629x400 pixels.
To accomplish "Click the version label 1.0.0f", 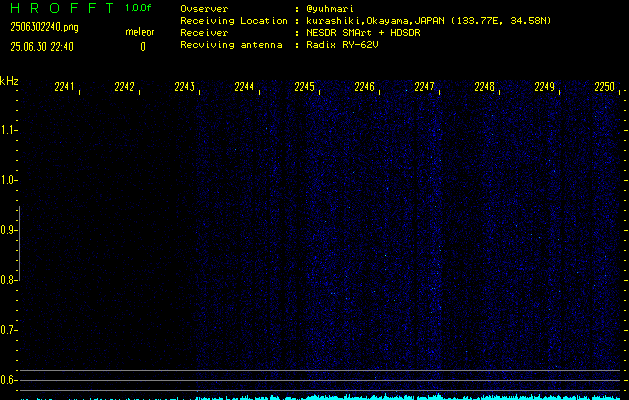I will pos(138,8).
